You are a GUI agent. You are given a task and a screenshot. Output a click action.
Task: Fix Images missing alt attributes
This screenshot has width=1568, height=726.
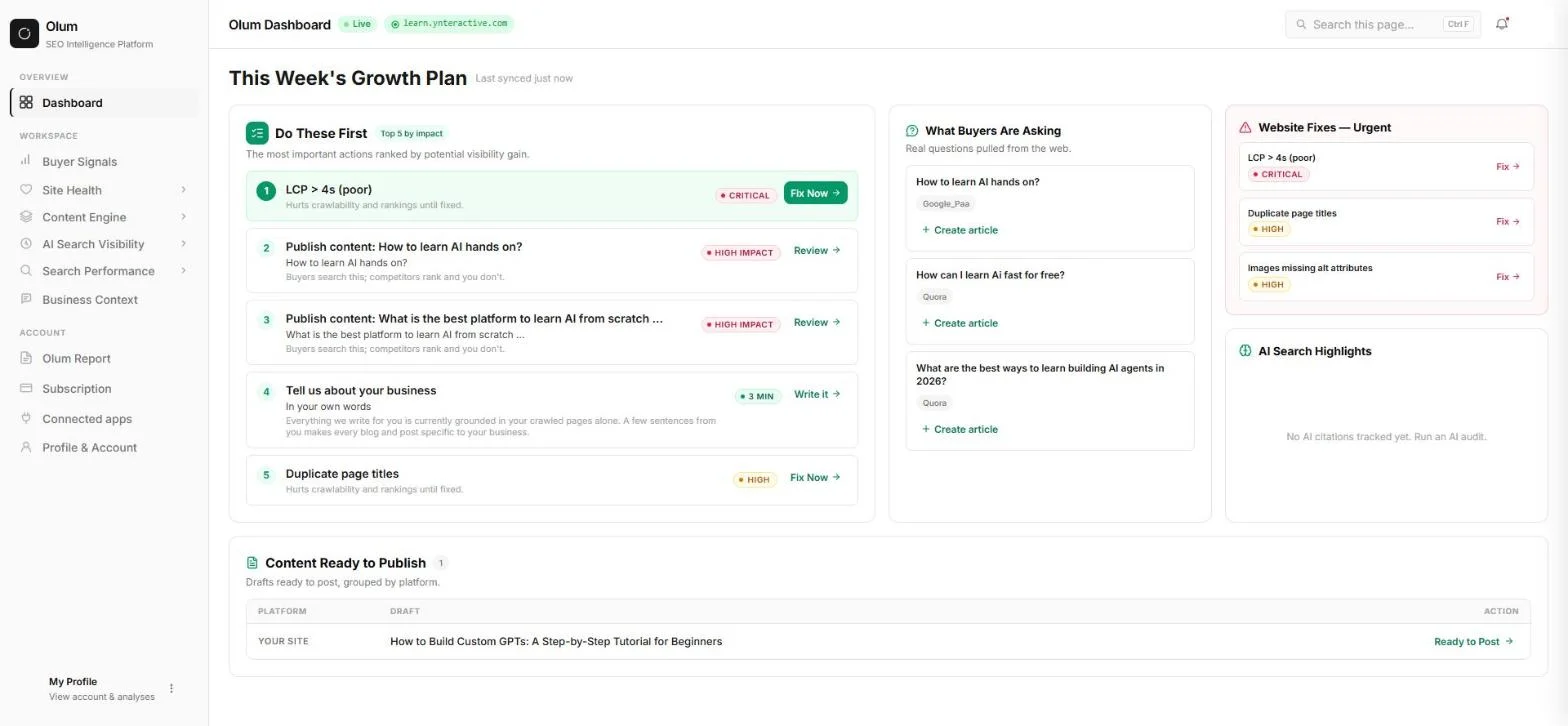[x=1507, y=277]
